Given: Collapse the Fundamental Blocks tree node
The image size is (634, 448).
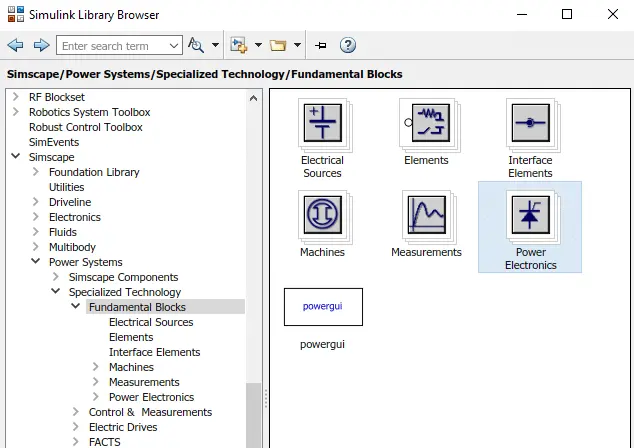Looking at the screenshot, I should (75, 307).
